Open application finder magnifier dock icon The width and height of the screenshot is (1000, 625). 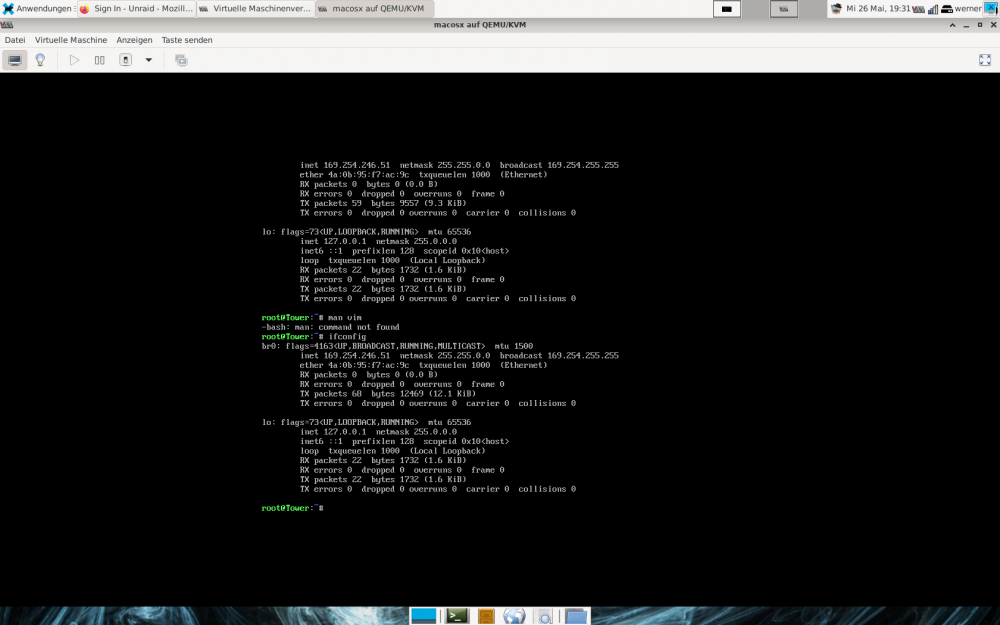(545, 617)
